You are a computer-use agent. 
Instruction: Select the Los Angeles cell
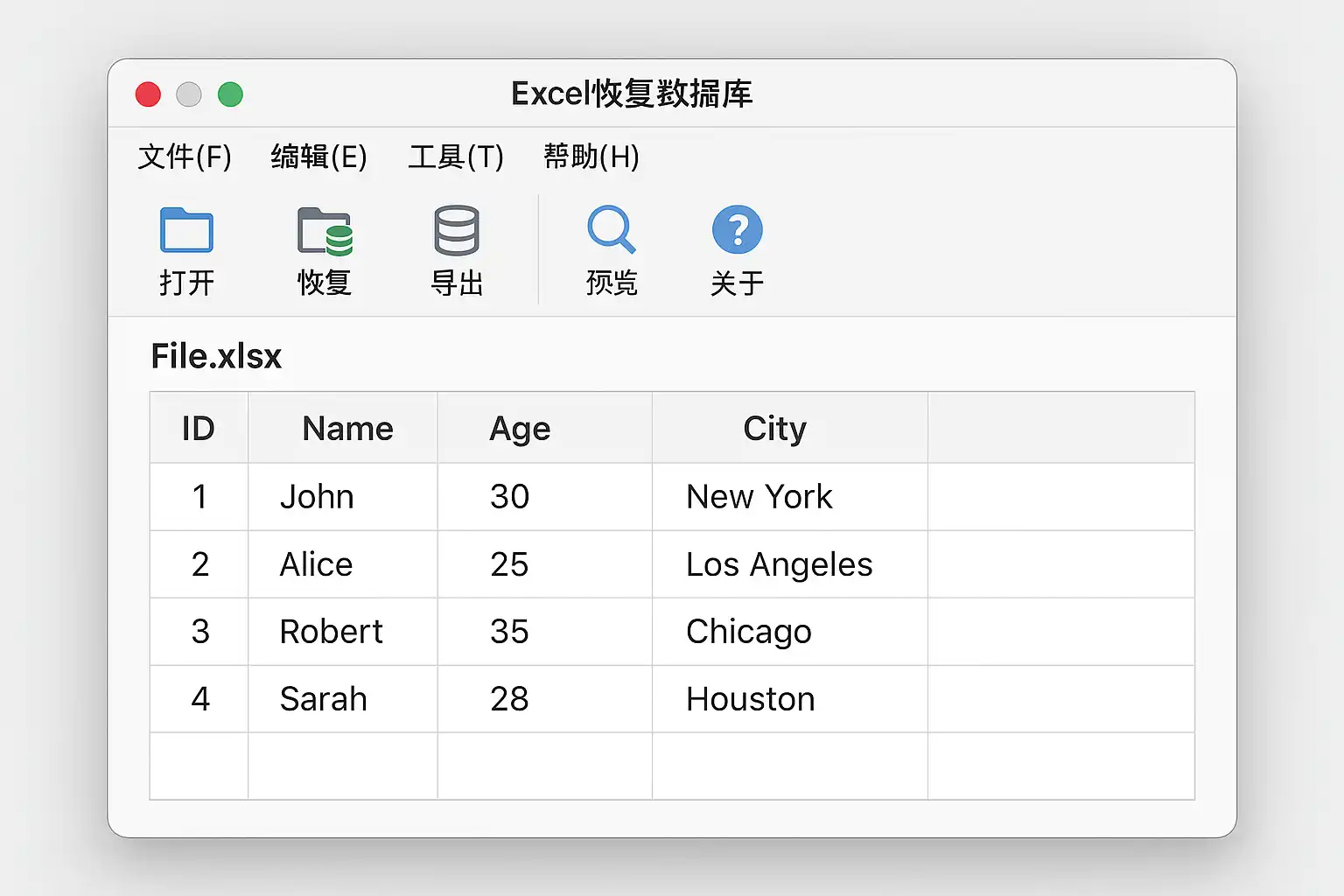[x=790, y=564]
